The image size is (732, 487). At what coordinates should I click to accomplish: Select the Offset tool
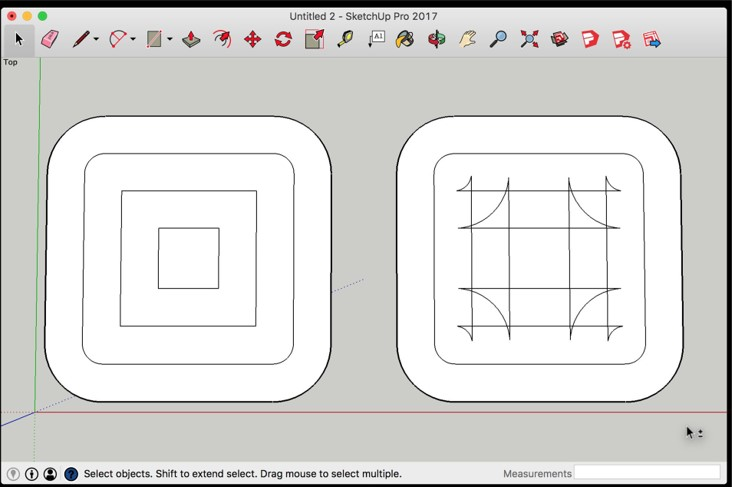coord(222,39)
